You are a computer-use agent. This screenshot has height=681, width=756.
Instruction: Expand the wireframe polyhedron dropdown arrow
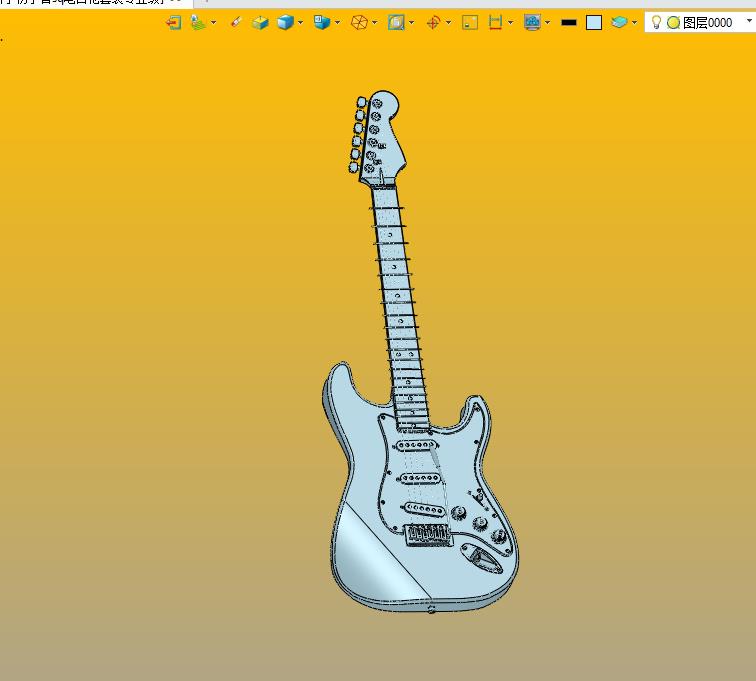pos(374,23)
